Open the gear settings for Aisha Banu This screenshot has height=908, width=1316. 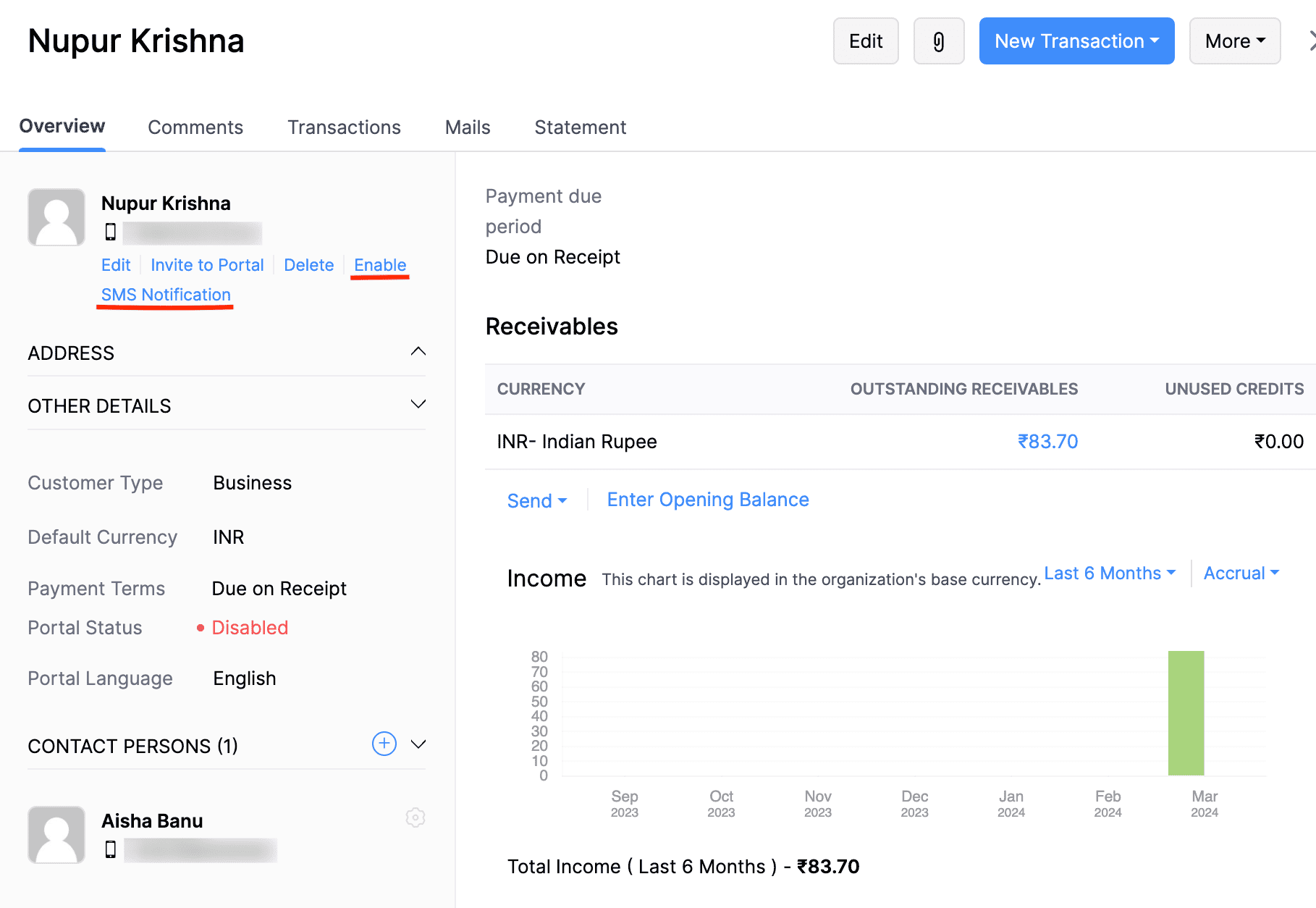[x=416, y=817]
